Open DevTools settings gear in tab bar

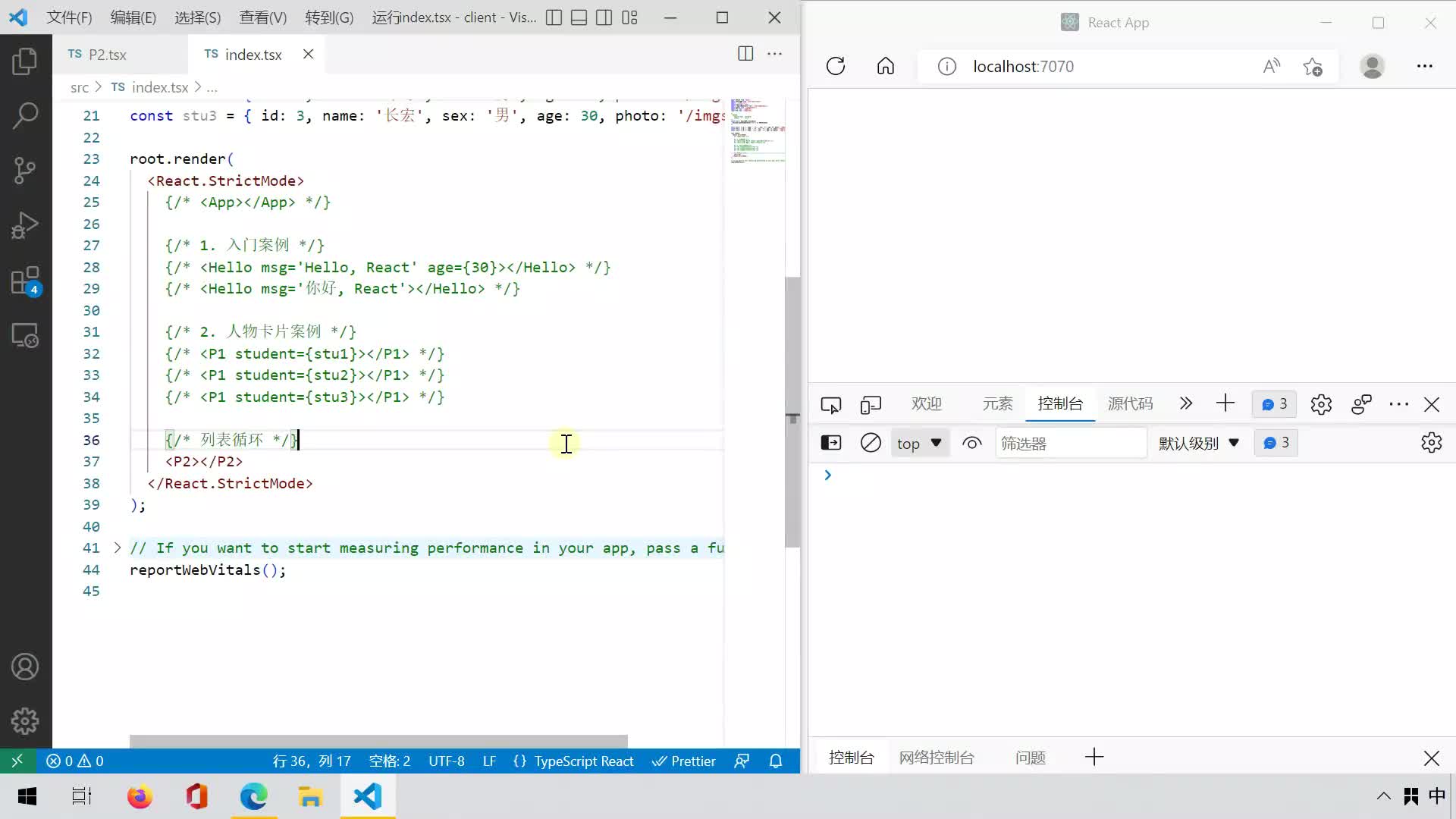1321,404
